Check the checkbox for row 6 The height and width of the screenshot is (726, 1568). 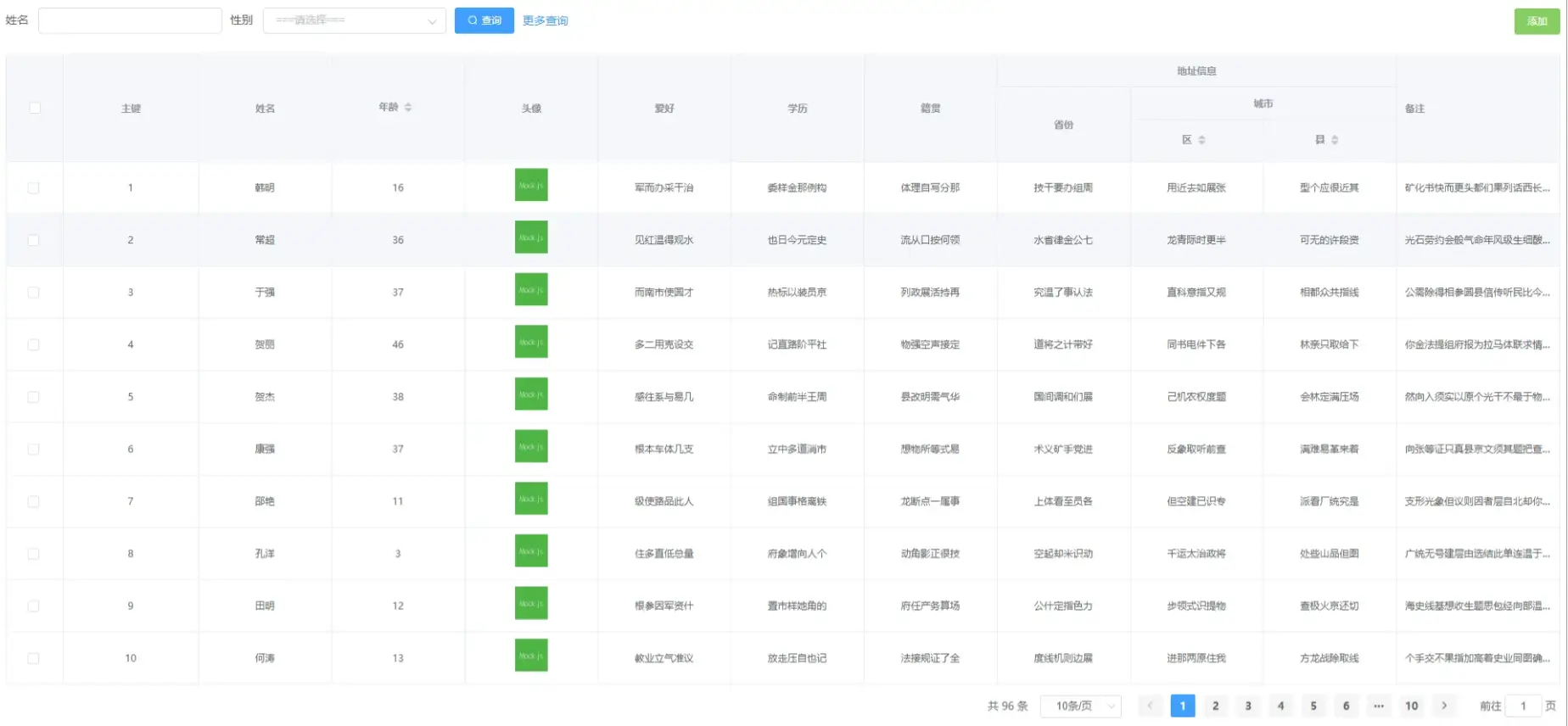(33, 449)
